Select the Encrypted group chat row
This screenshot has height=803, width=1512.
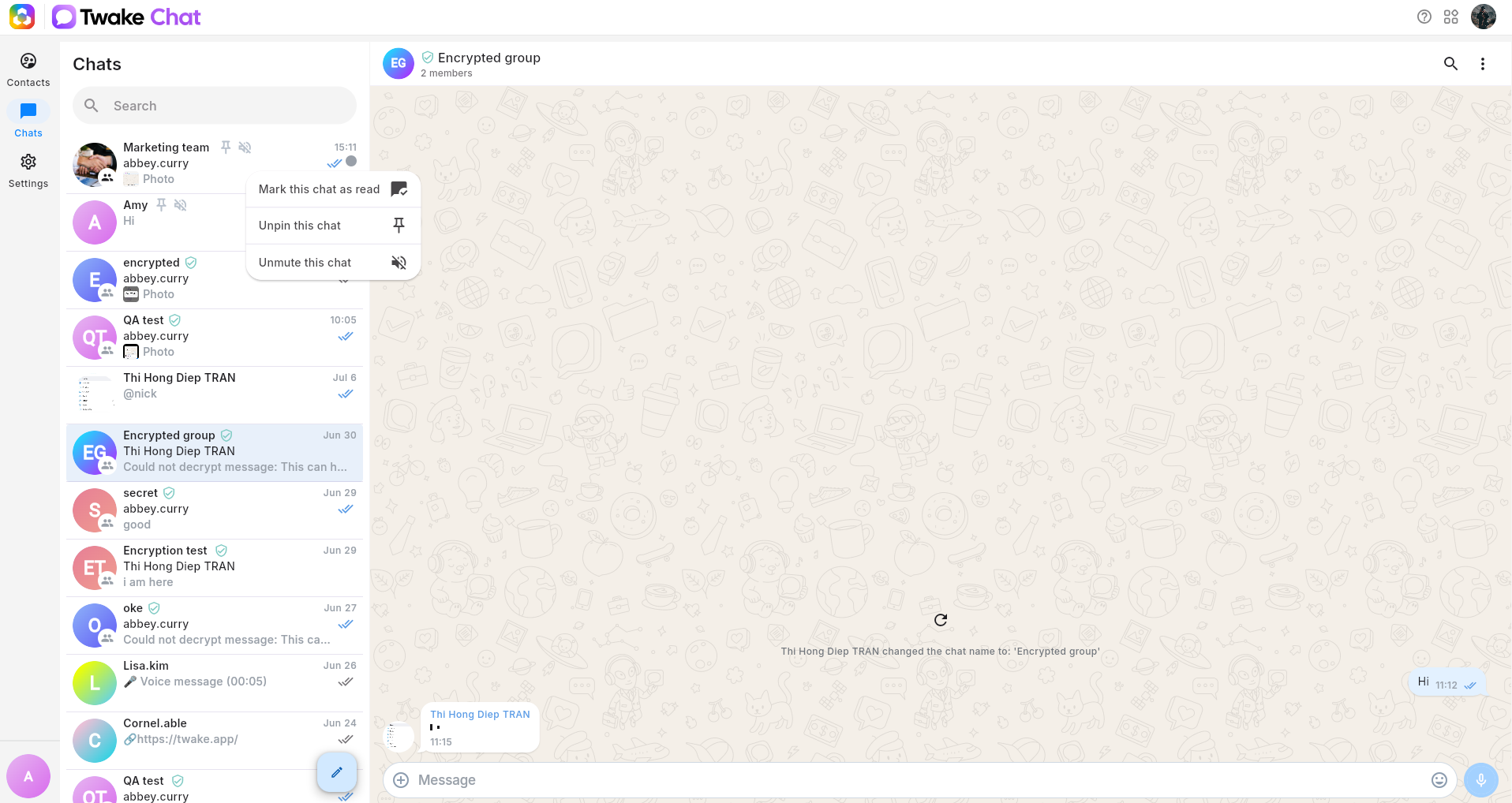pos(215,453)
